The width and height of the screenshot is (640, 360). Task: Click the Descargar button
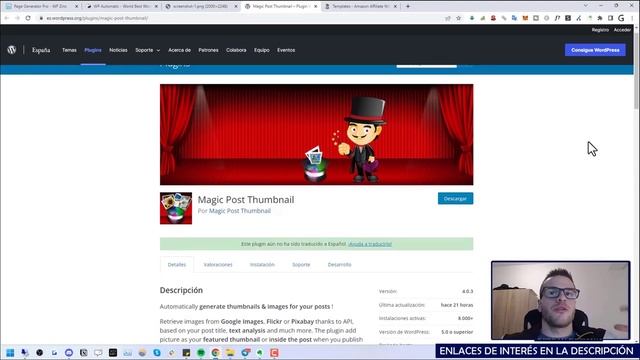point(455,199)
